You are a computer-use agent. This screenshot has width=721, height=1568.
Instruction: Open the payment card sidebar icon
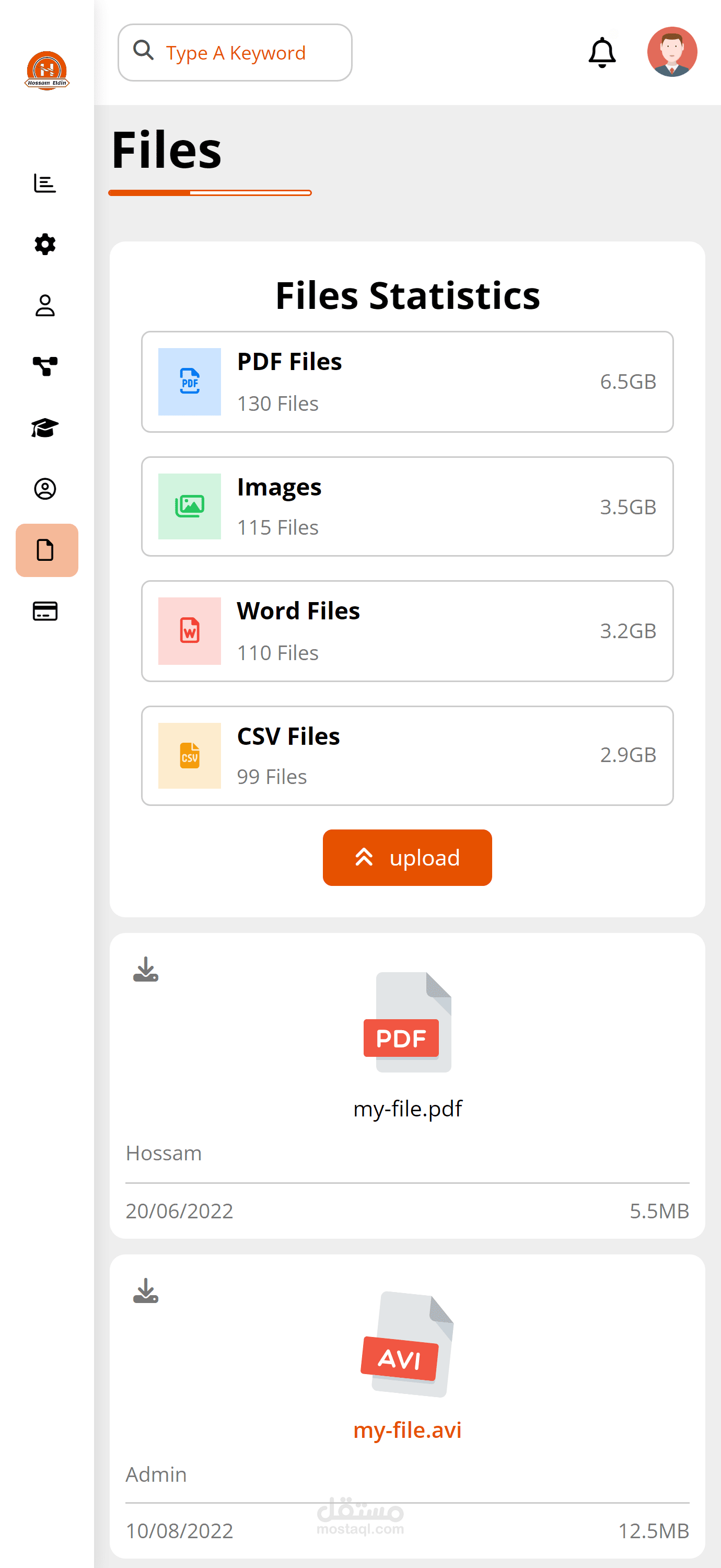coord(45,611)
